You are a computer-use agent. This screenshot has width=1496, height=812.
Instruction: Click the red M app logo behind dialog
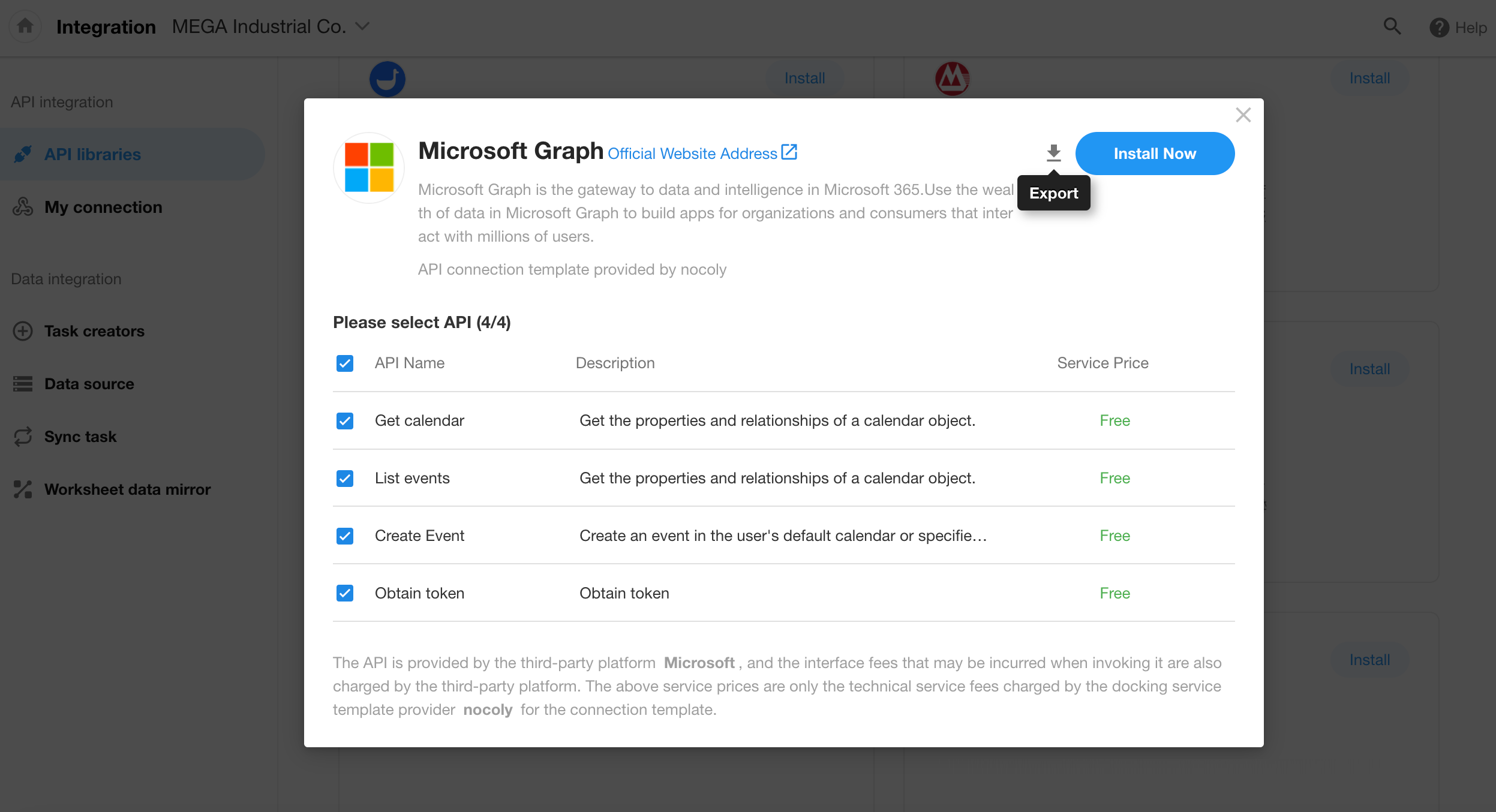click(953, 79)
